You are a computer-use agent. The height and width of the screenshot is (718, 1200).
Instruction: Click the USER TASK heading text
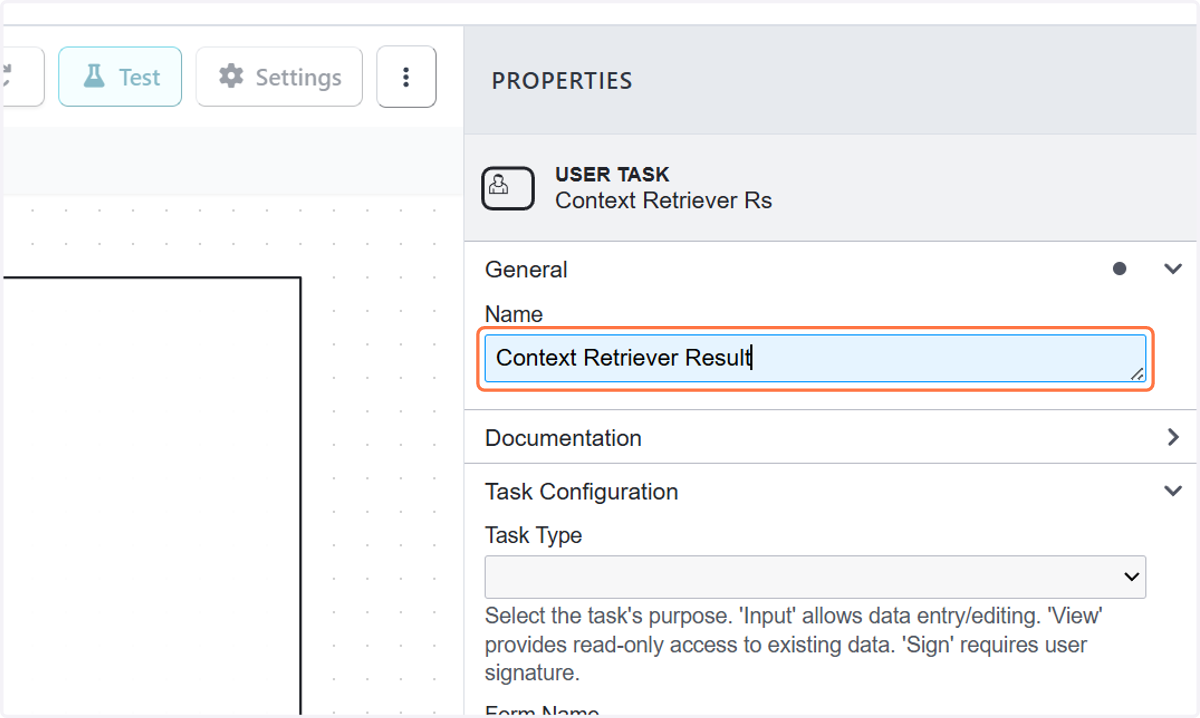(612, 175)
